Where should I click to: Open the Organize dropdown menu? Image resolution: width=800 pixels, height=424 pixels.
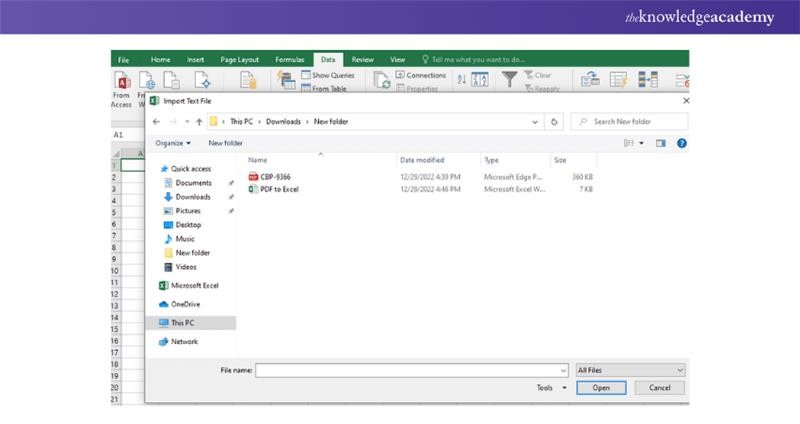pyautogui.click(x=175, y=143)
